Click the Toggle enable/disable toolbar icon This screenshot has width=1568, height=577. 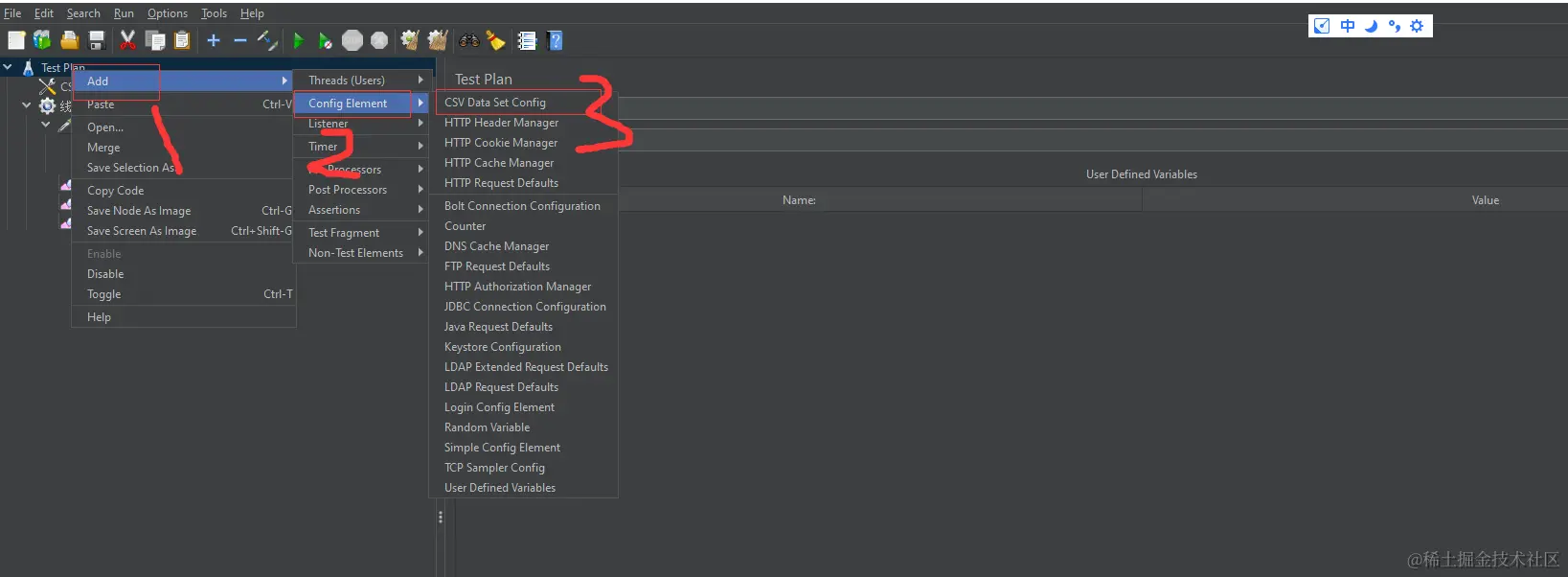click(x=267, y=40)
